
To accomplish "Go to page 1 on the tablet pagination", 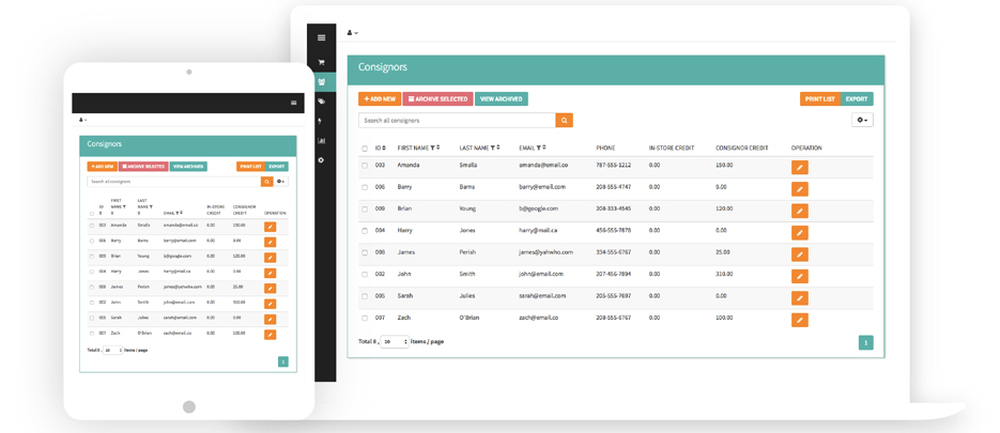I will coord(283,362).
